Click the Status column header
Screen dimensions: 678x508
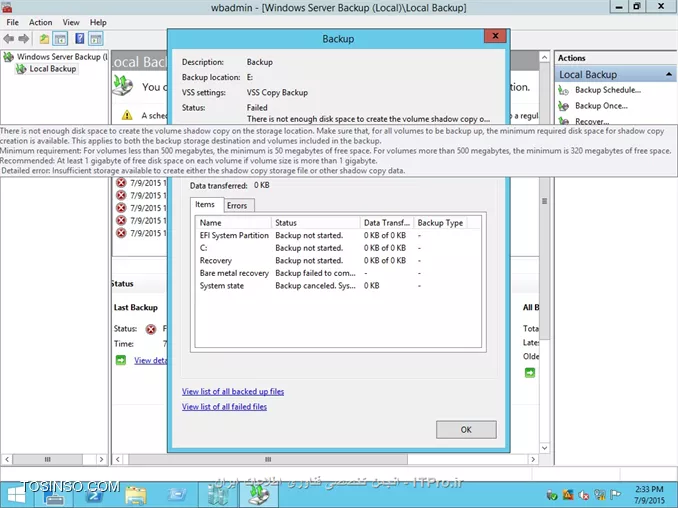coord(316,223)
